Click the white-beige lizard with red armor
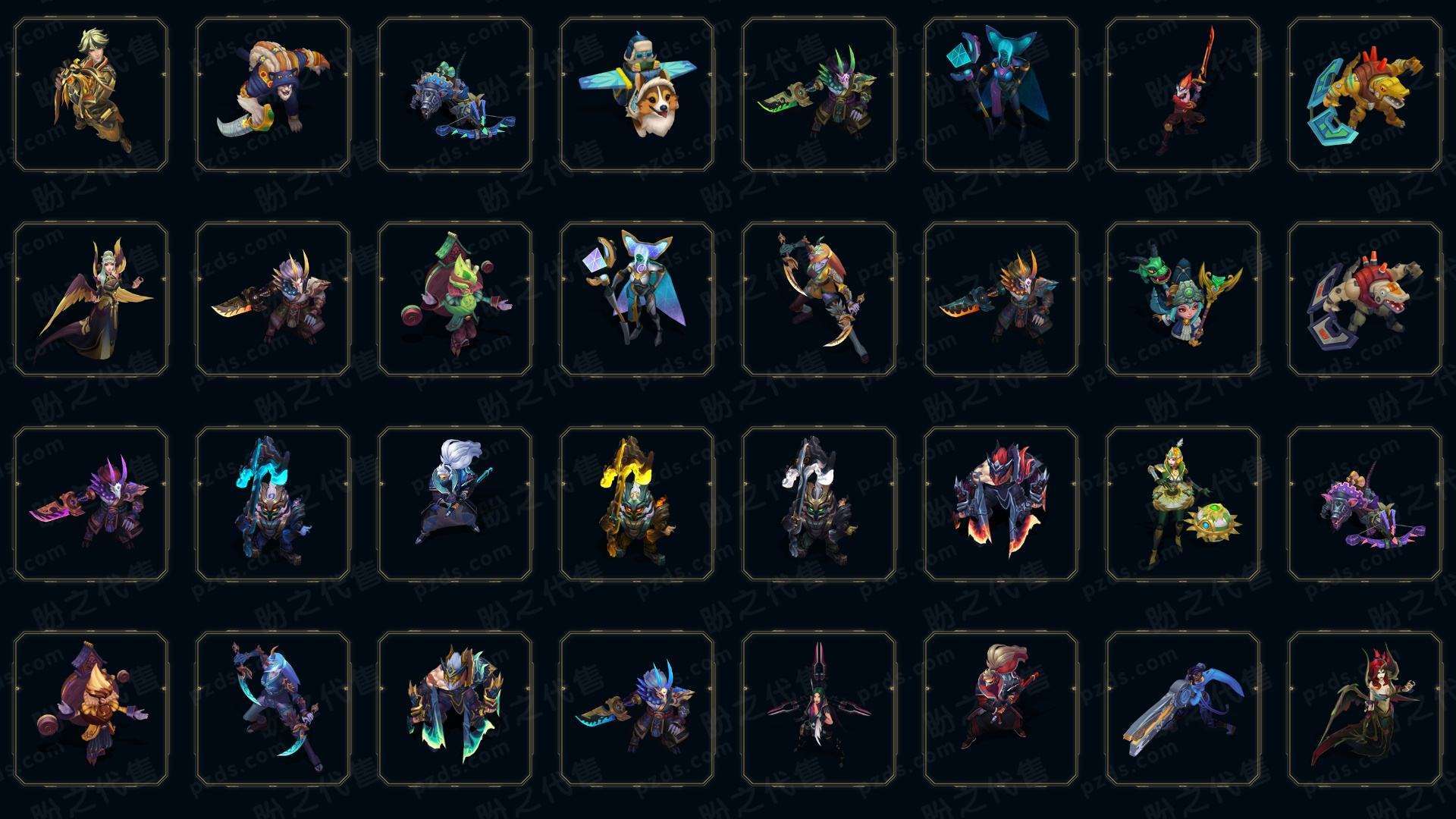This screenshot has width=1456, height=819. coord(1365,299)
